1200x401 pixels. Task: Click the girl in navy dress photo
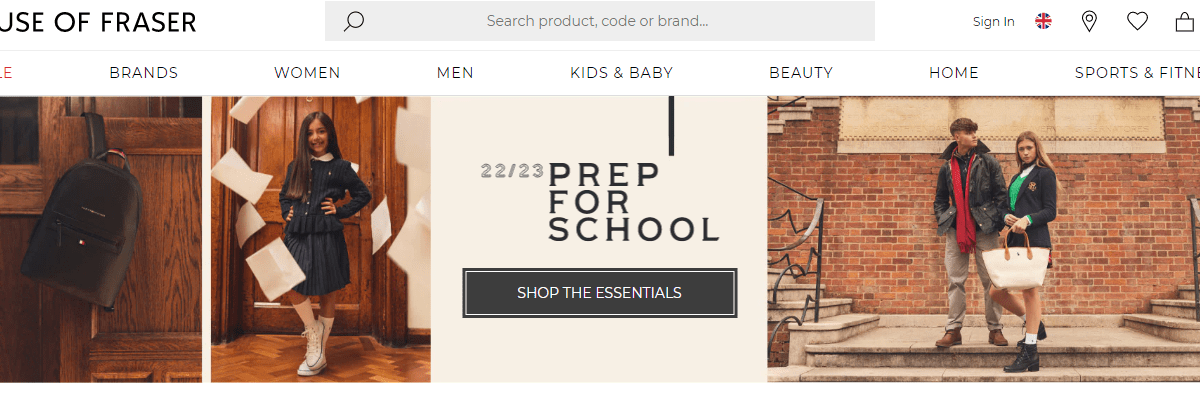click(x=320, y=240)
